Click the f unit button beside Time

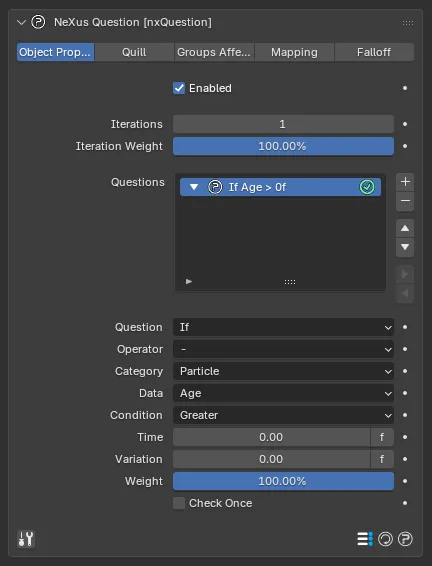point(382,437)
